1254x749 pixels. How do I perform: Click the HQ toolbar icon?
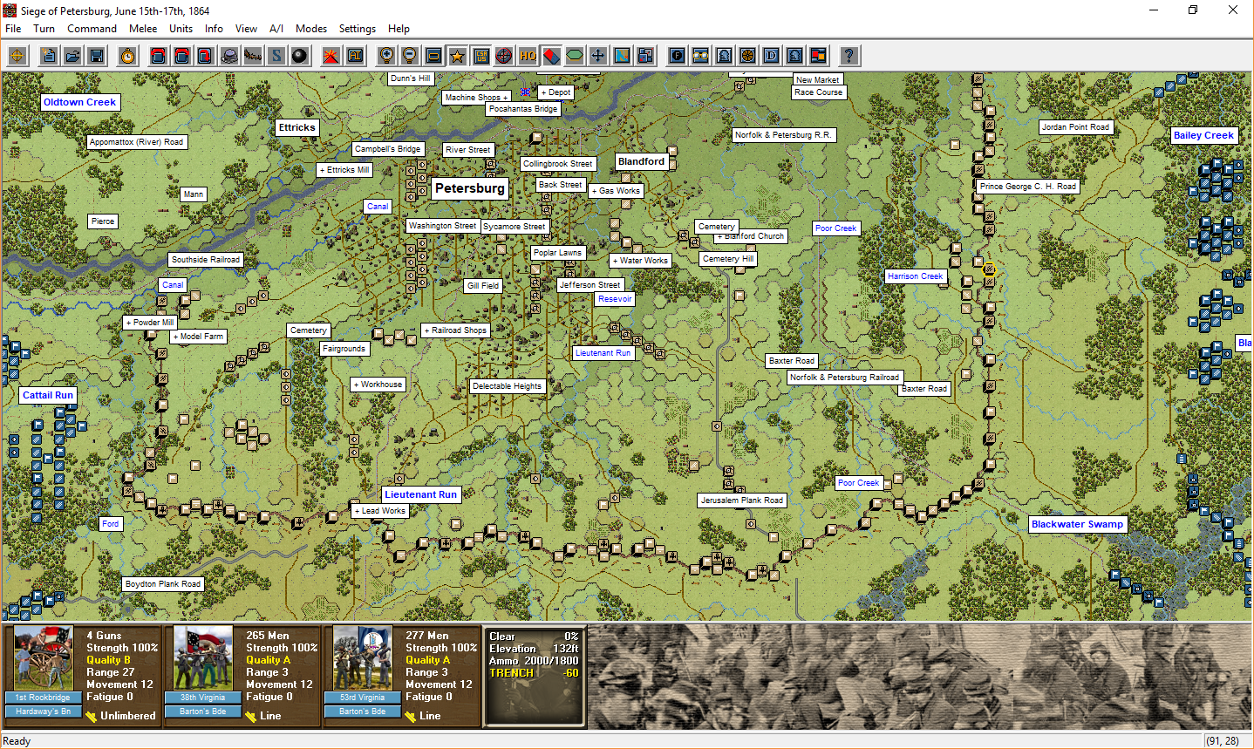coord(528,56)
